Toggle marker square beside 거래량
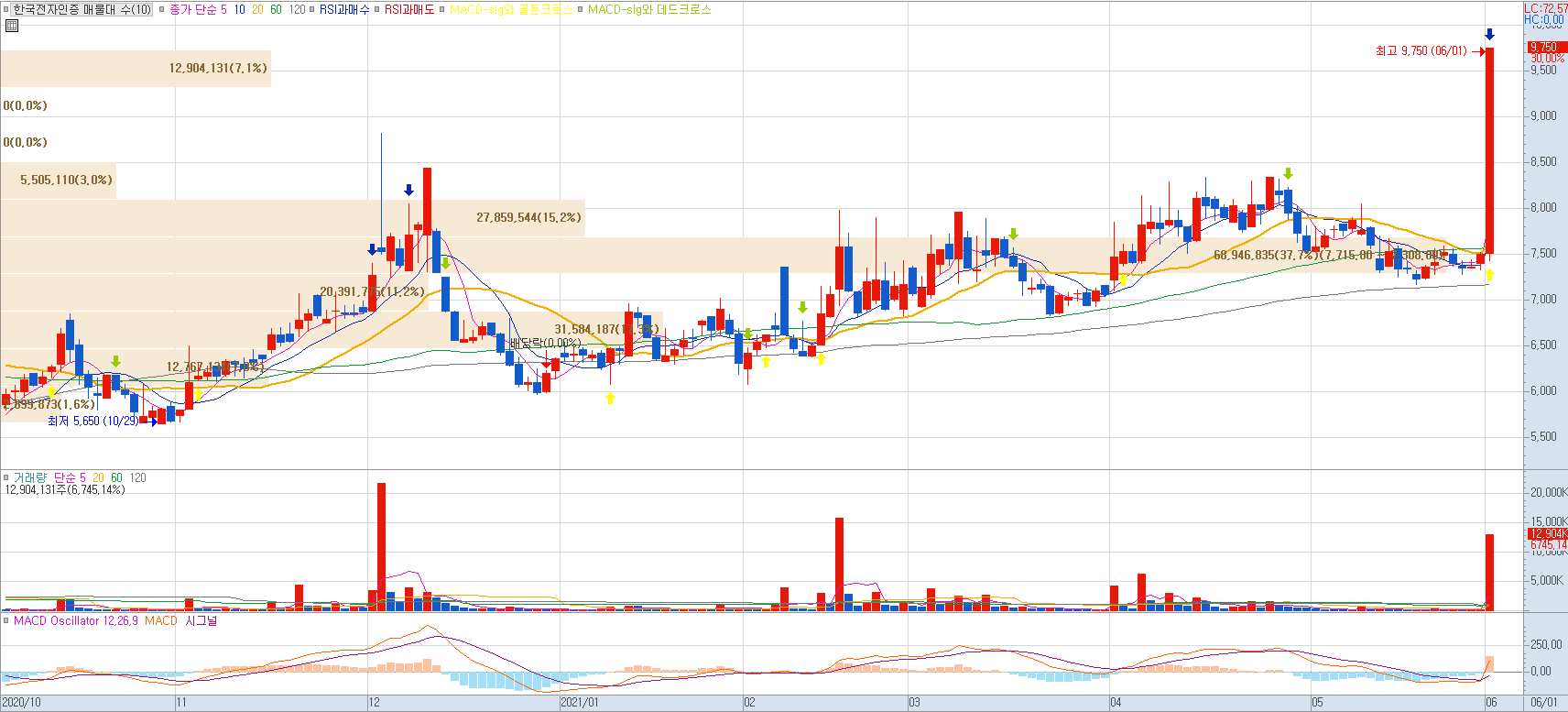Screen dimensions: 1568x712 click(5, 478)
